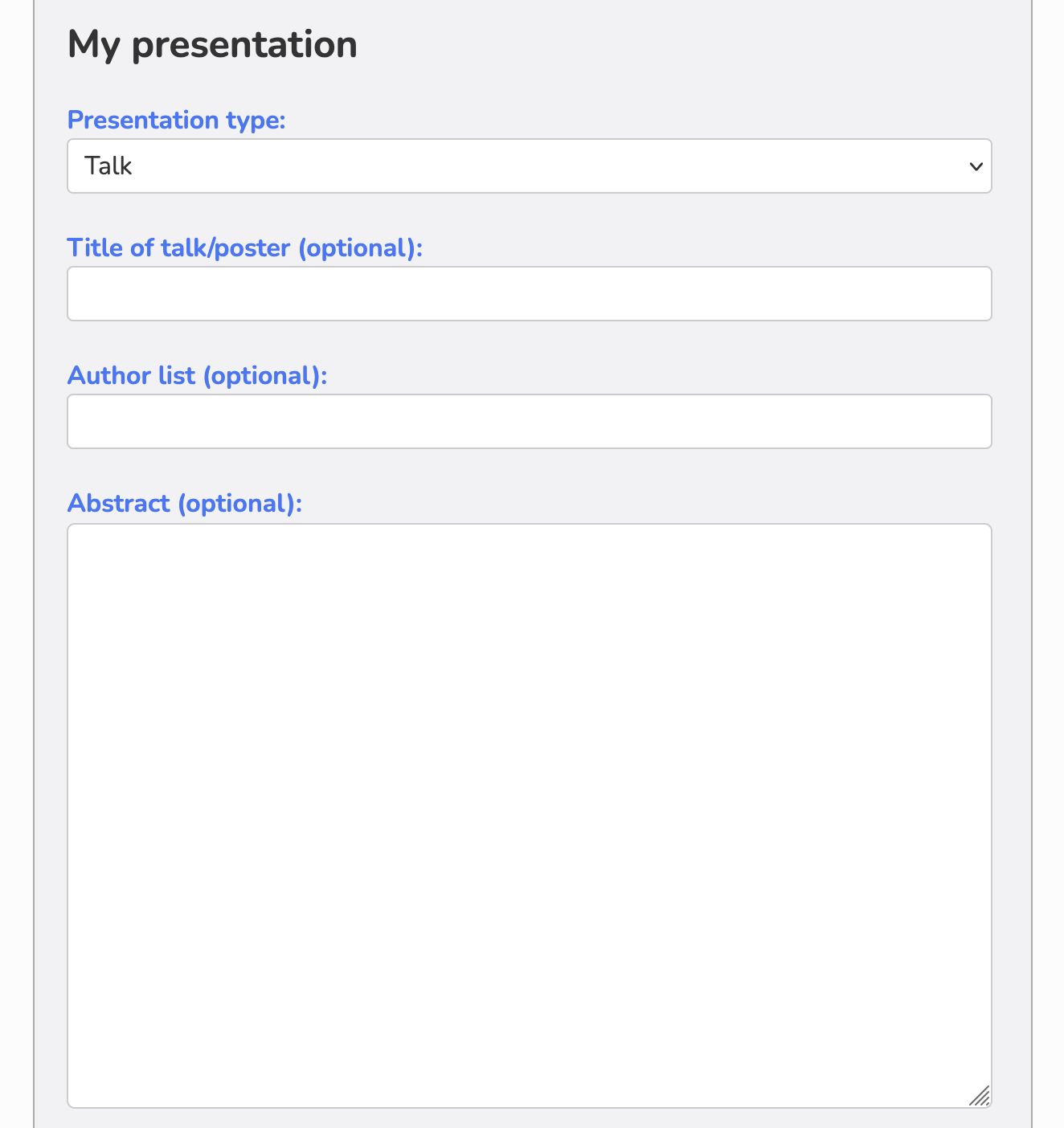Viewport: 1064px width, 1128px height.
Task: Click the resize grip on the Abstract textarea
Action: coord(980,1096)
